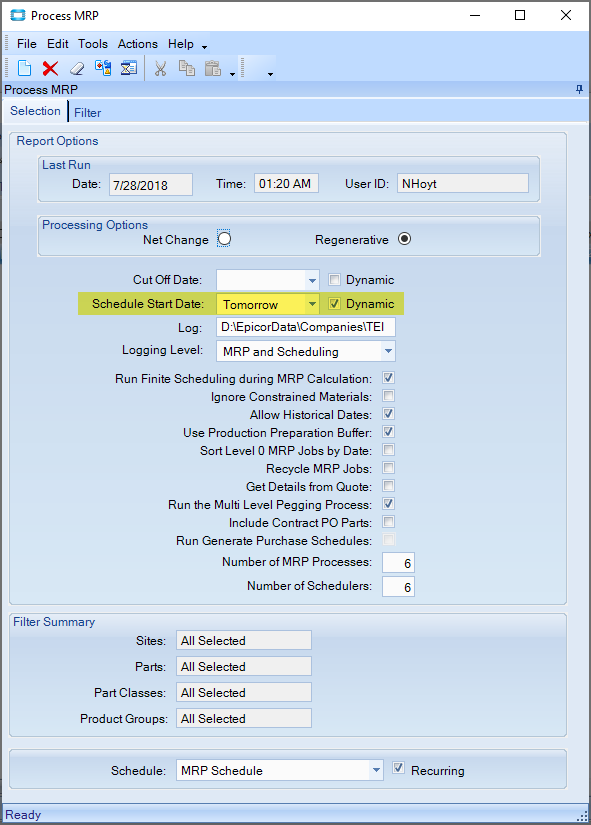
Task: Click the Submit process toolbar icon
Action: tap(103, 68)
